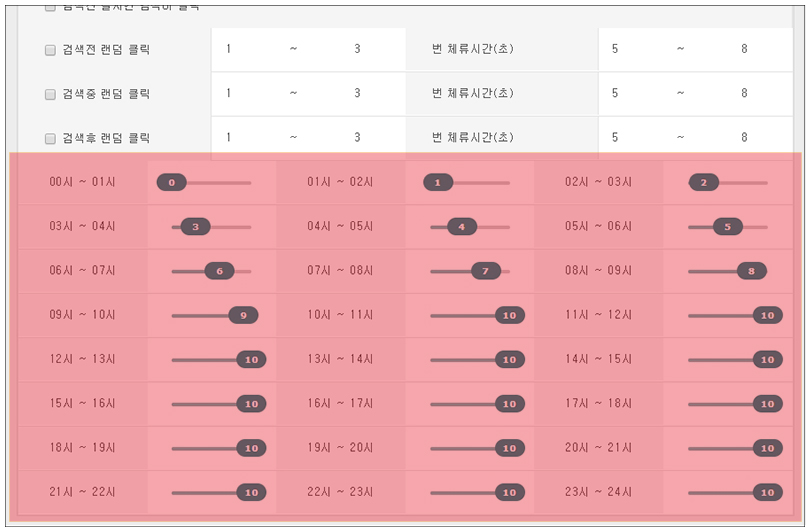
Task: Select the 21시 ~ 22시 slider knob
Action: coord(252,493)
